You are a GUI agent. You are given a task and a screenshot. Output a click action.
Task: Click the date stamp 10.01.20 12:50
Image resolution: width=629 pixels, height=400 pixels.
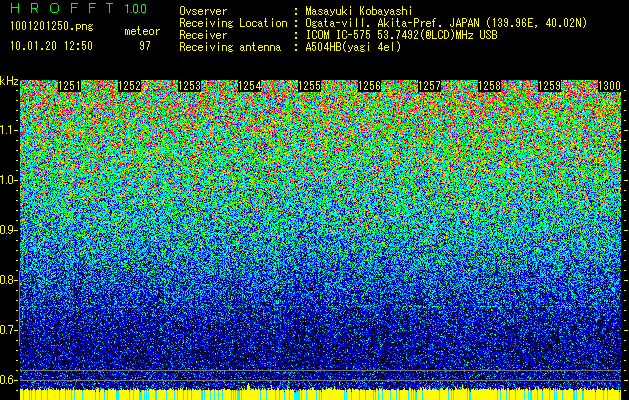[x=51, y=46]
